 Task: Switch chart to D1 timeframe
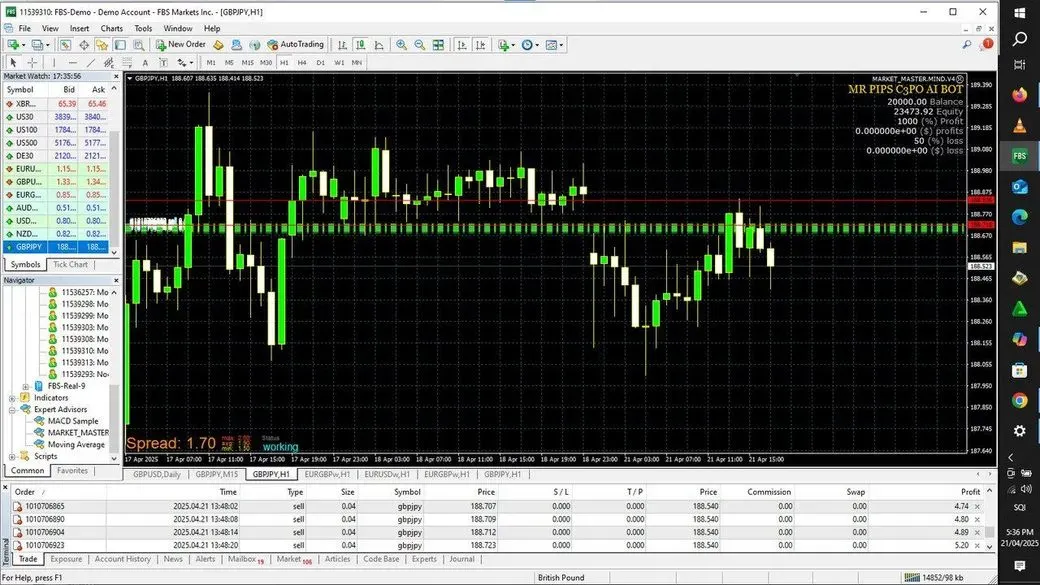(x=320, y=62)
